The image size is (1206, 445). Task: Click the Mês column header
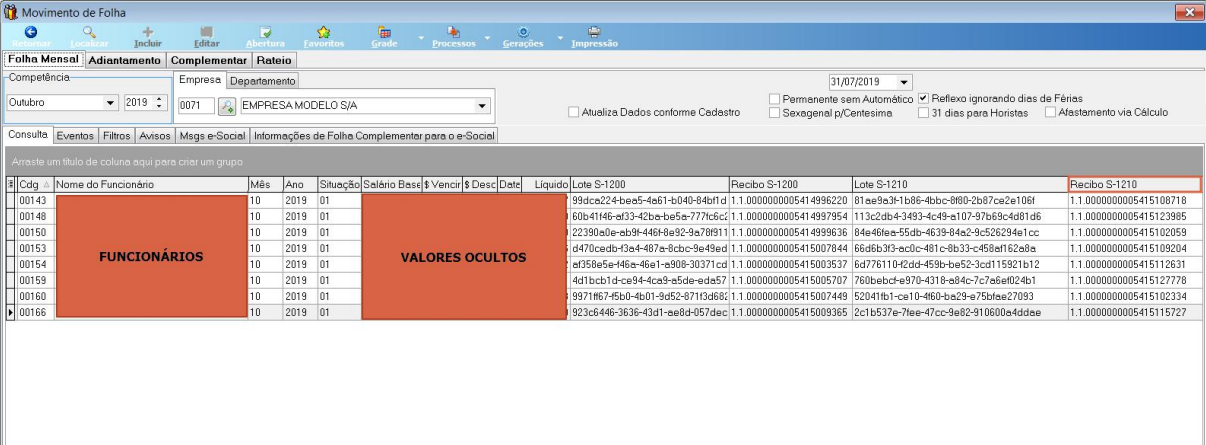265,185
